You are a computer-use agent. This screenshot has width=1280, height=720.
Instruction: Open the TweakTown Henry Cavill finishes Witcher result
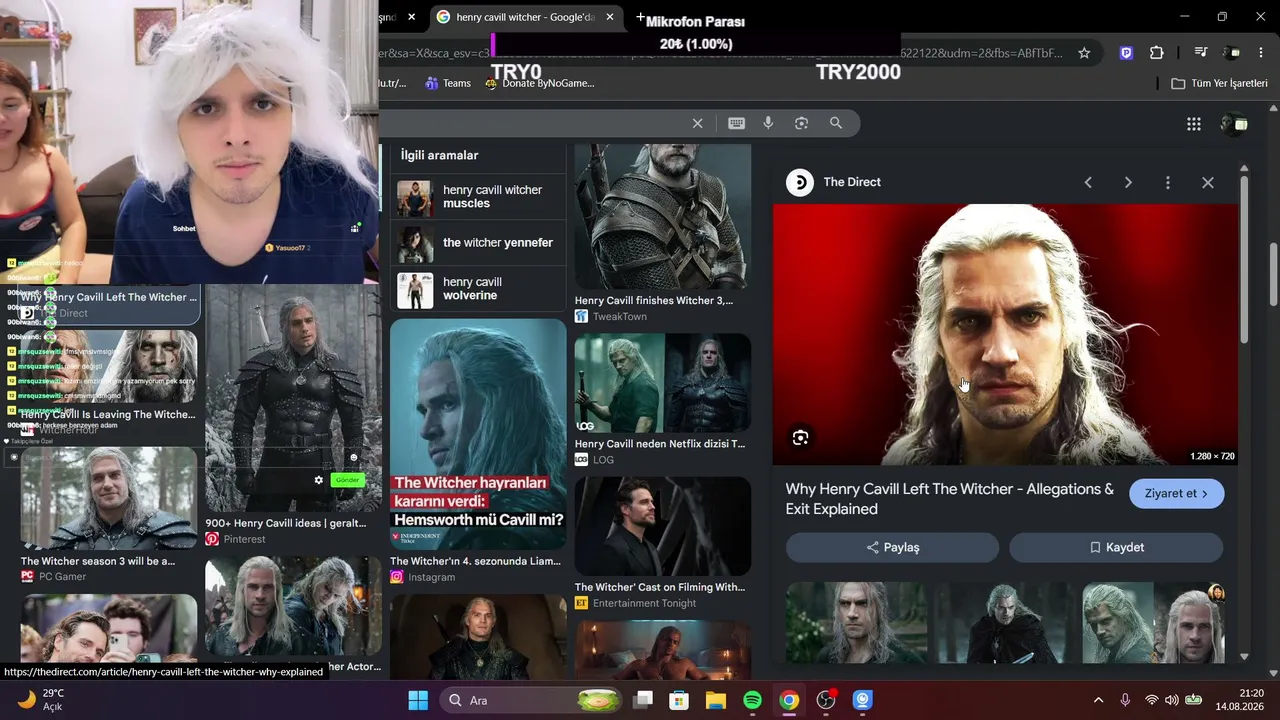(662, 233)
